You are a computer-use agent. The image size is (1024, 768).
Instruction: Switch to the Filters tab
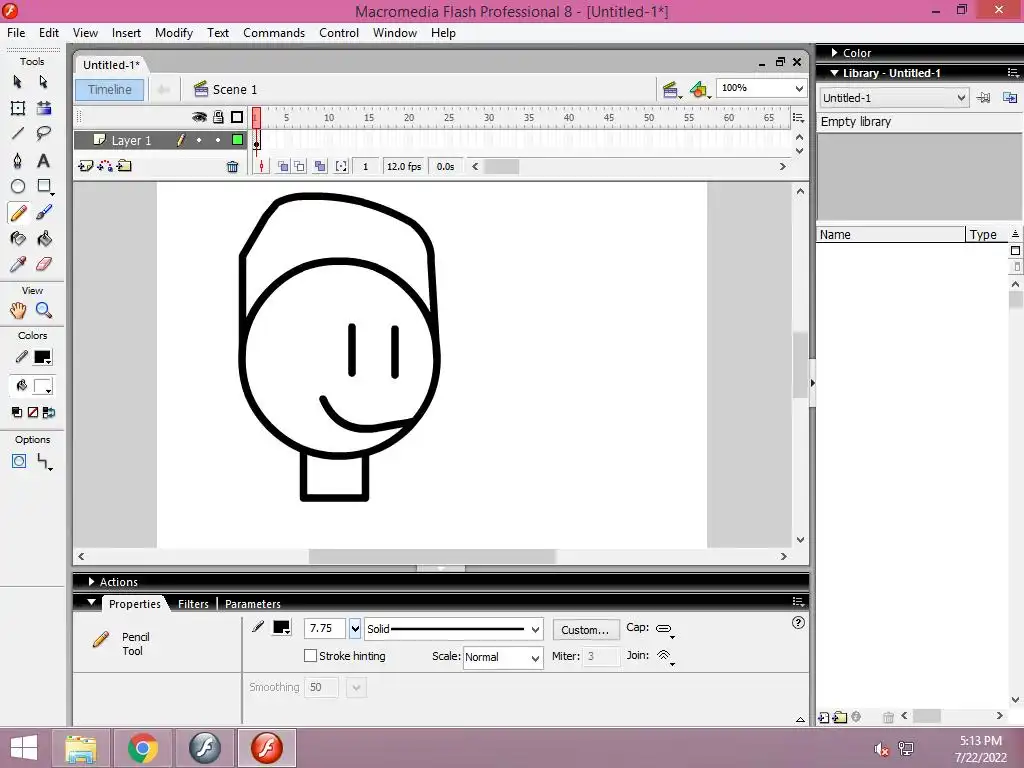point(193,604)
